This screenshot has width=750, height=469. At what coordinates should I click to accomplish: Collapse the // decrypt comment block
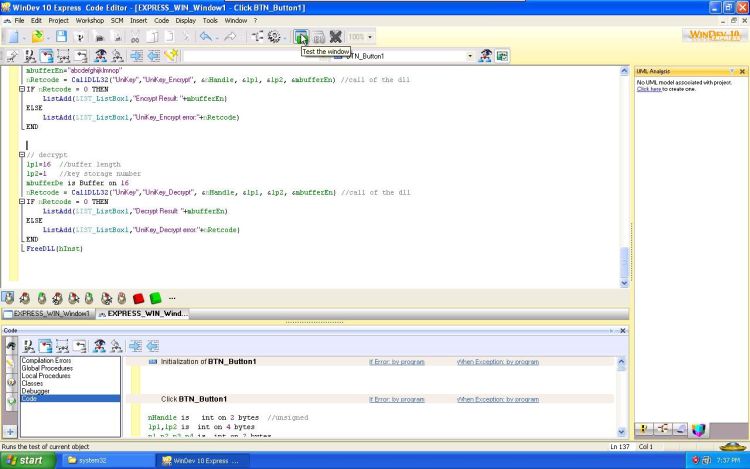(22, 154)
